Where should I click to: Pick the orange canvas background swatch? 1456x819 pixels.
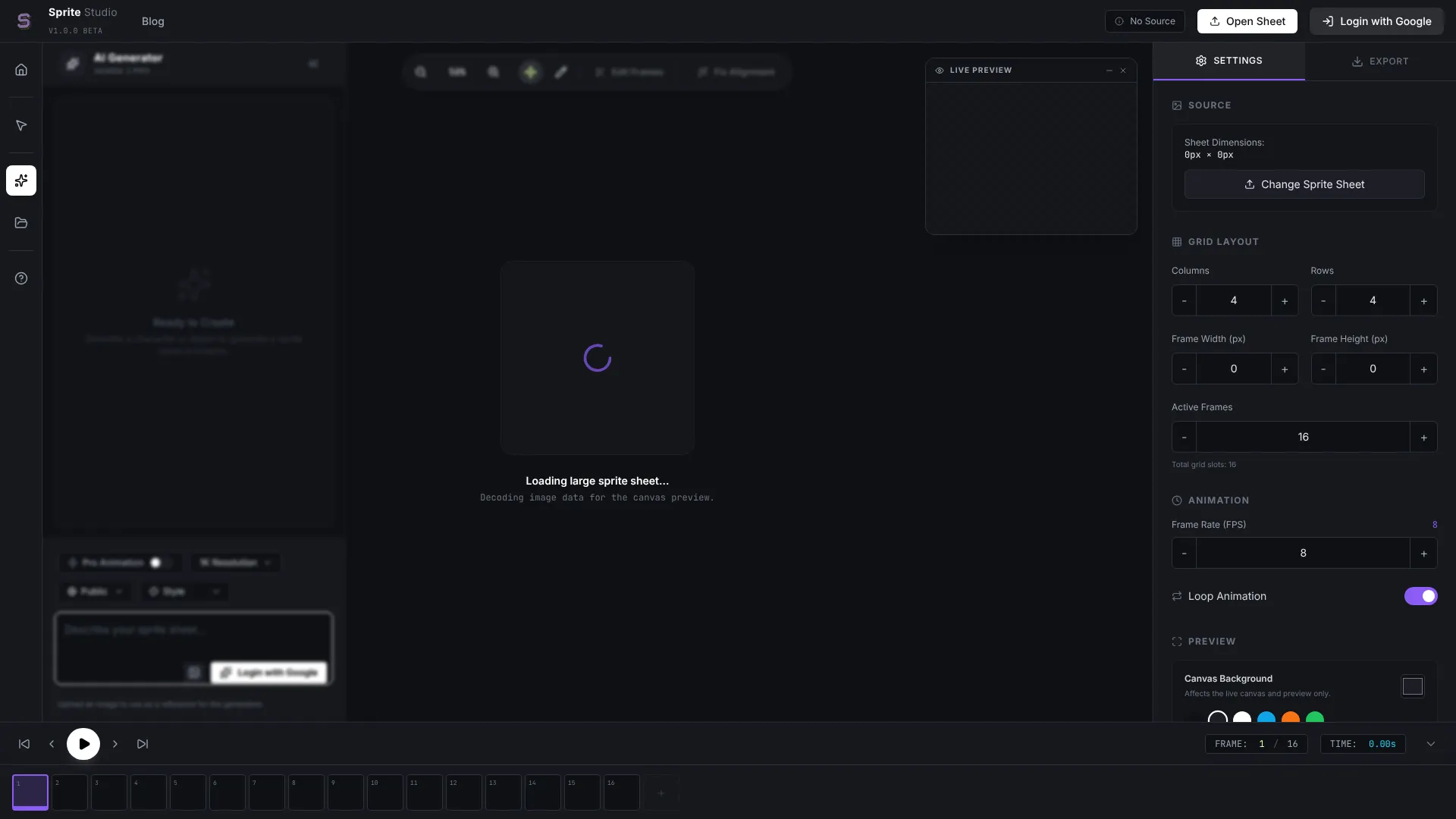tap(1290, 718)
